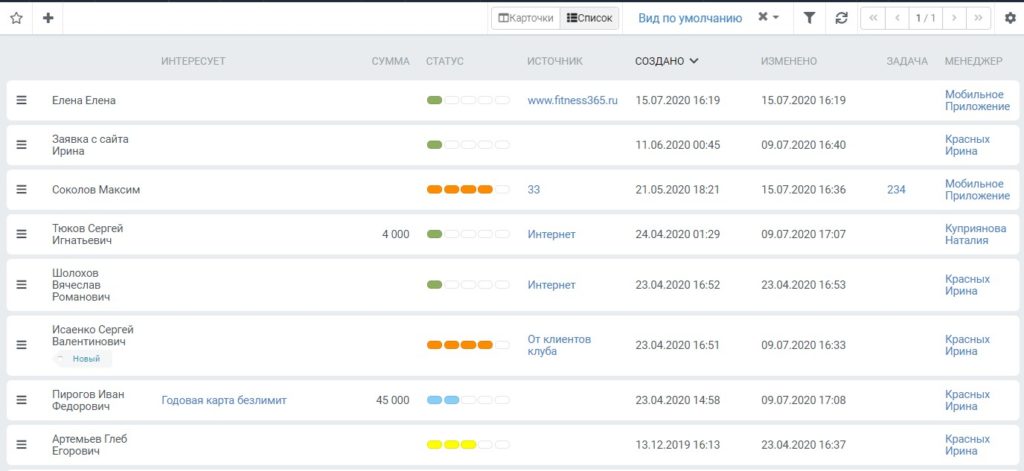1024x471 pixels.
Task: Click created date 13.12.2019 16:13
Action: pyautogui.click(x=677, y=445)
